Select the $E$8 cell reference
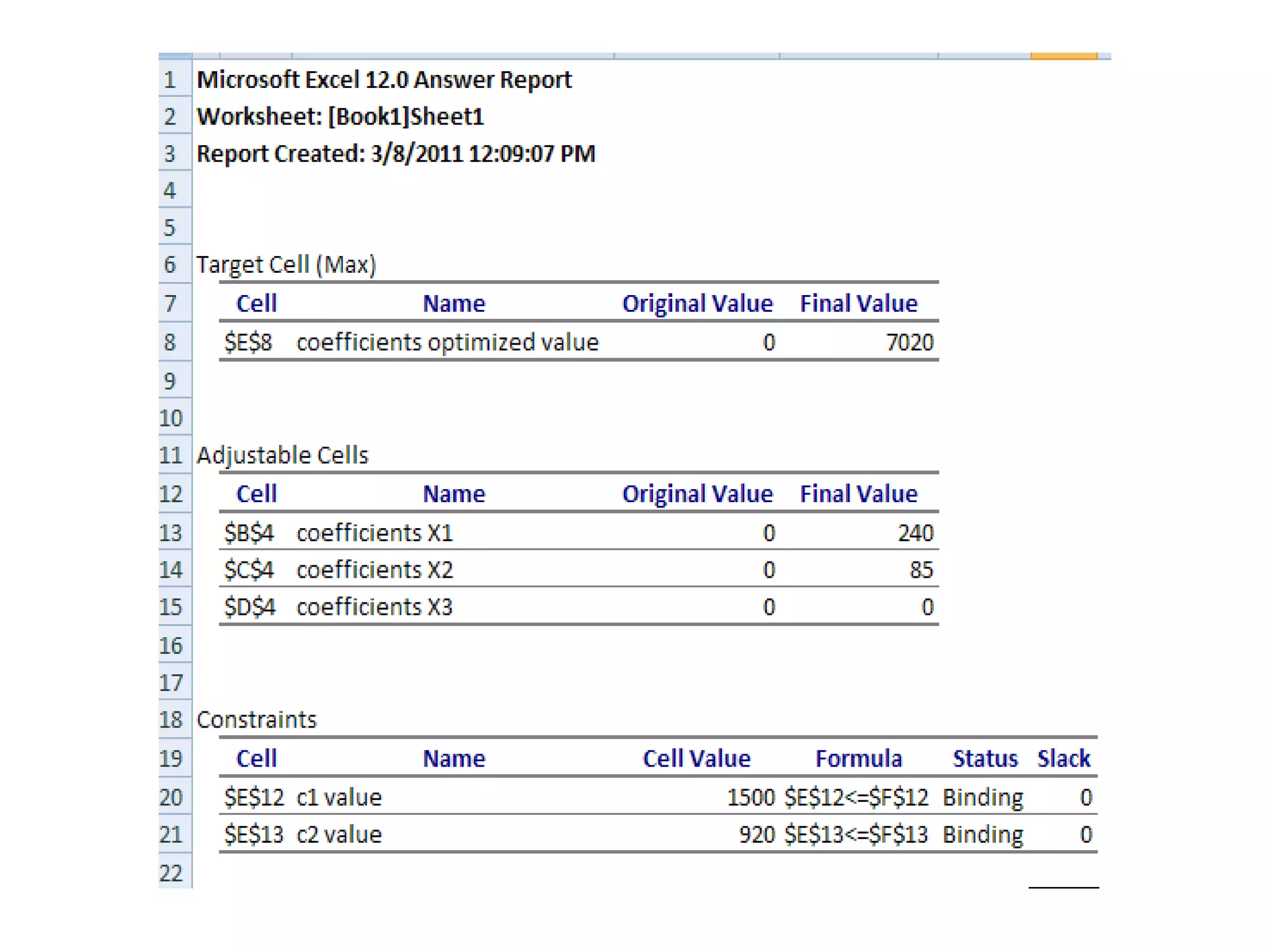This screenshot has height=952, width=1270. tap(248, 342)
